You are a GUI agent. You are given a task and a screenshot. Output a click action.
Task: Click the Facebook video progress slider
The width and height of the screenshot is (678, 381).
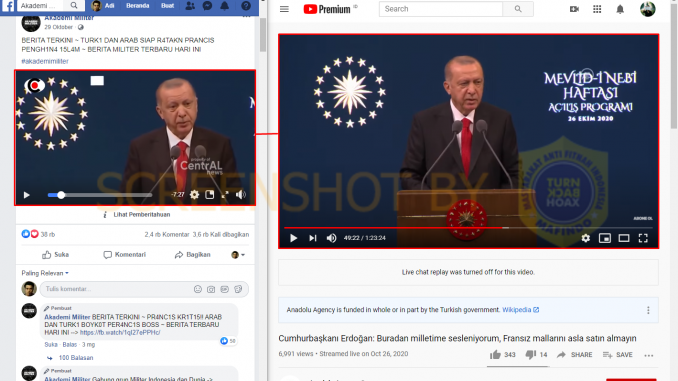coord(99,195)
